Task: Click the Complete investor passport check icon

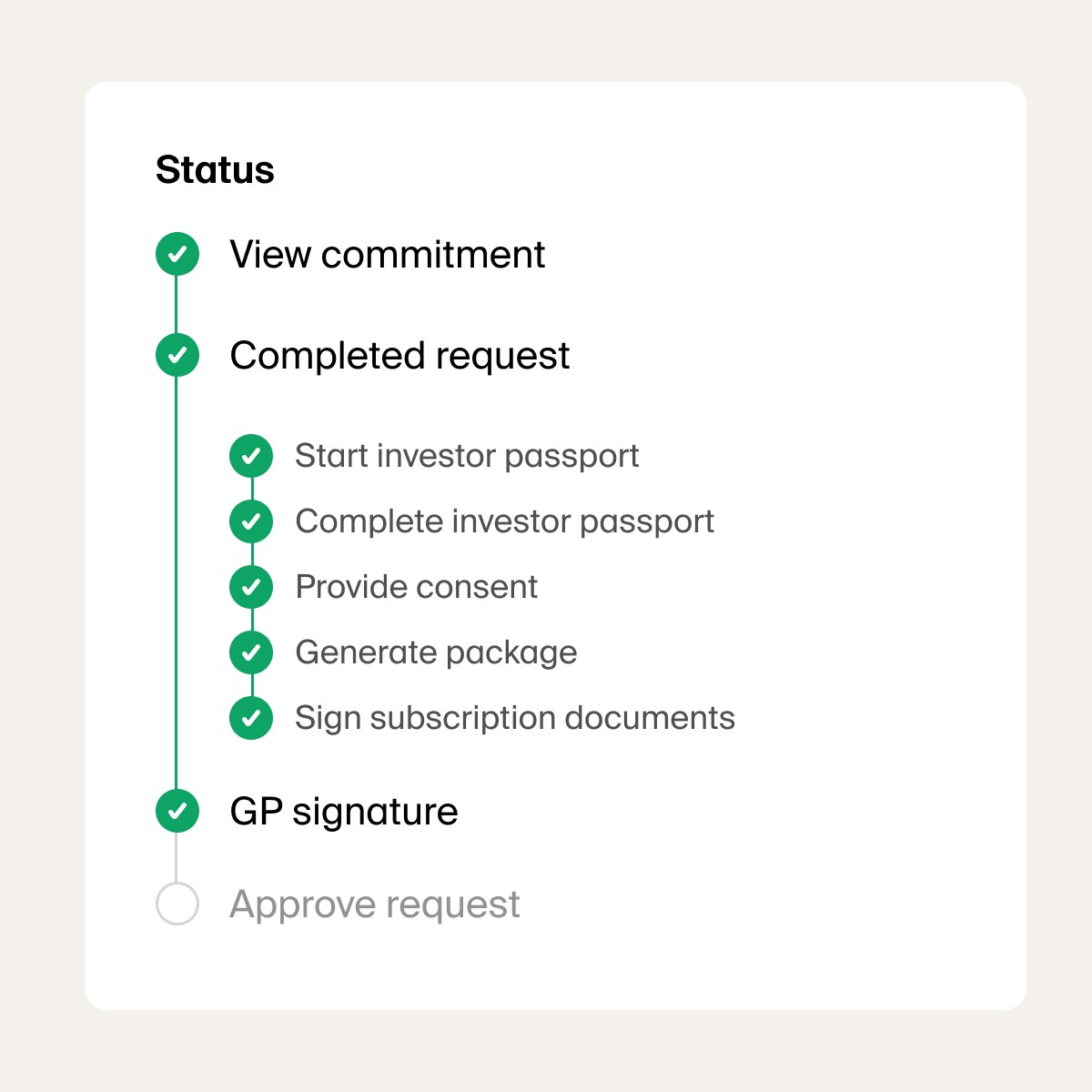Action: coord(251,521)
